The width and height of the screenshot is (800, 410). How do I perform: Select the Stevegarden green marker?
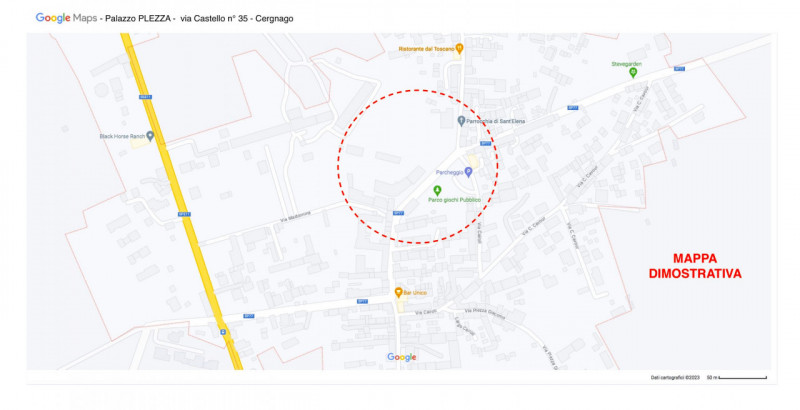click(633, 72)
